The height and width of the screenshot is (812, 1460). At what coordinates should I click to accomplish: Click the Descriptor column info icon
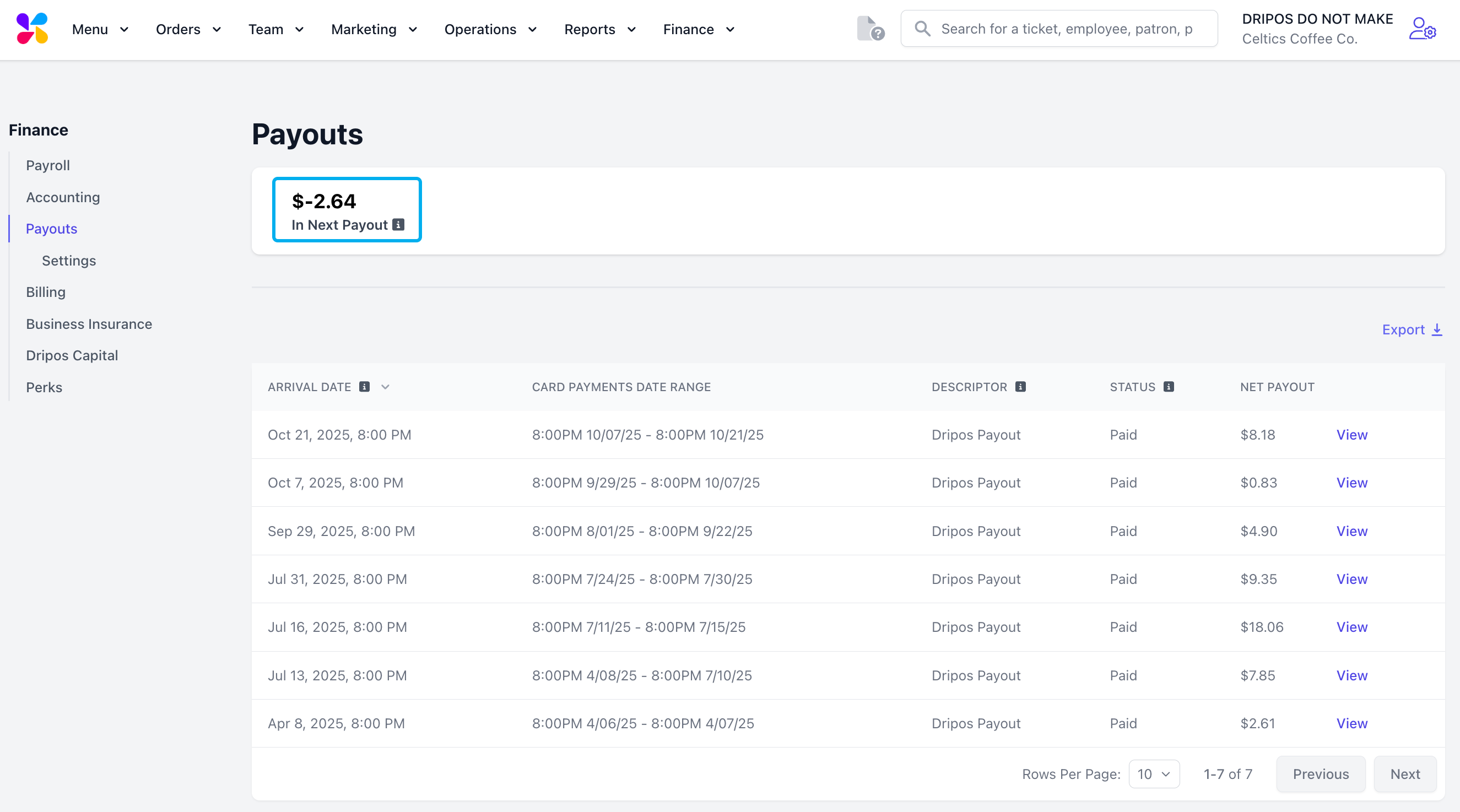[1020, 387]
